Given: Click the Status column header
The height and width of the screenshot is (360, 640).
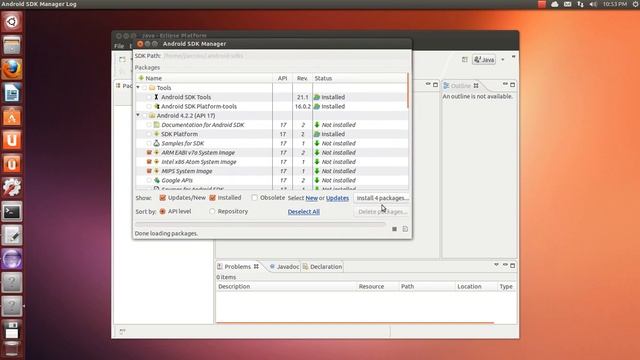Looking at the screenshot, I should [x=359, y=78].
